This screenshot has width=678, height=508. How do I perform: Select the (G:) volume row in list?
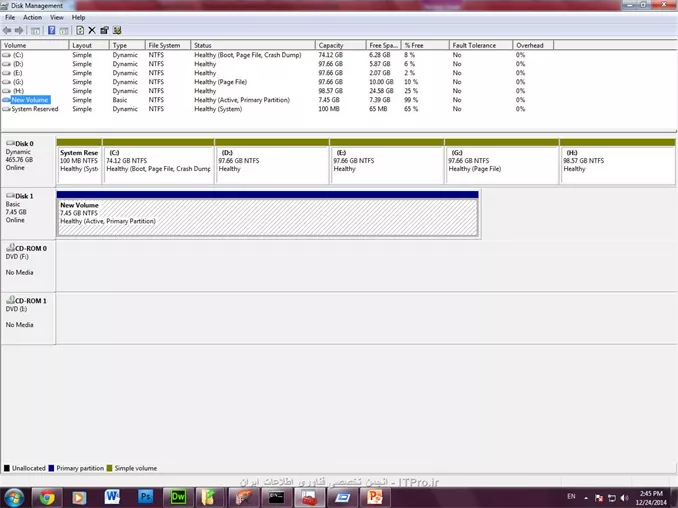(277, 82)
